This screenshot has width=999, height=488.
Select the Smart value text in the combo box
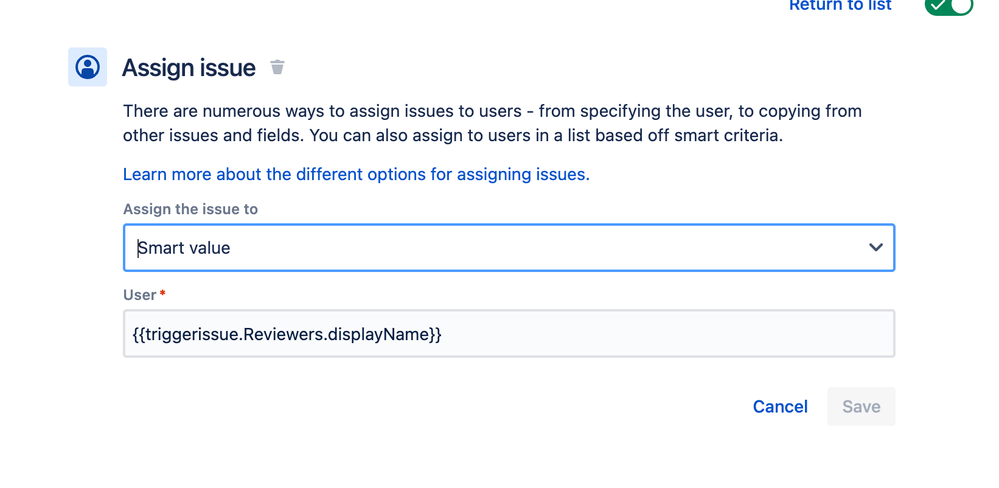pyautogui.click(x=184, y=248)
